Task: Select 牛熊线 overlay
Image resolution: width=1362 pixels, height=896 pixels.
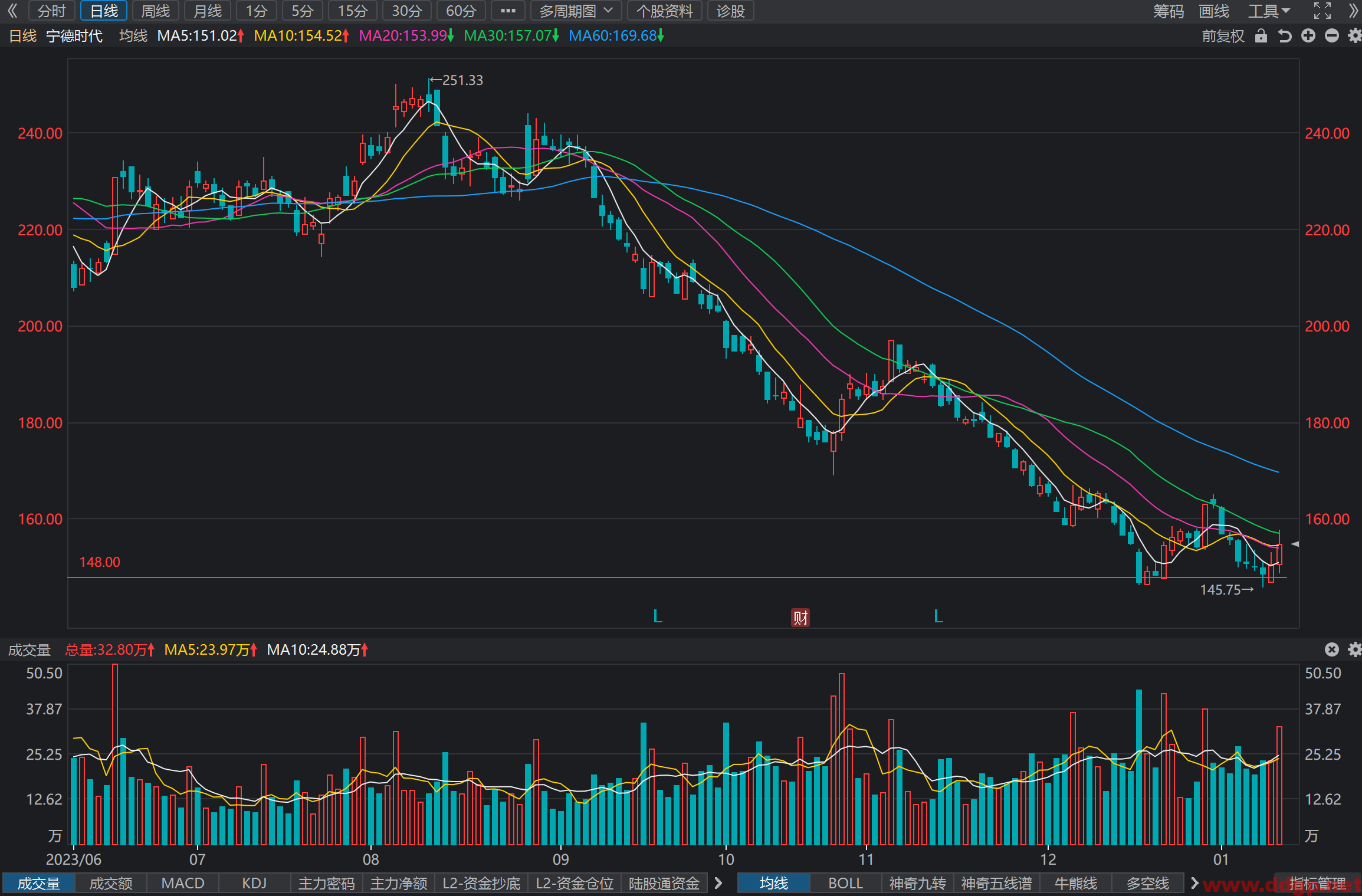Action: click(x=1076, y=883)
